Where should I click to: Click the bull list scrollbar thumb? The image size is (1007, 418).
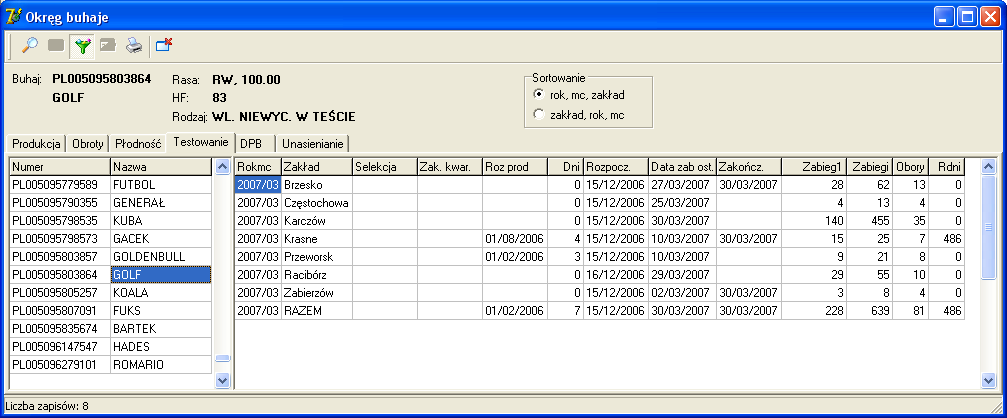[x=222, y=358]
